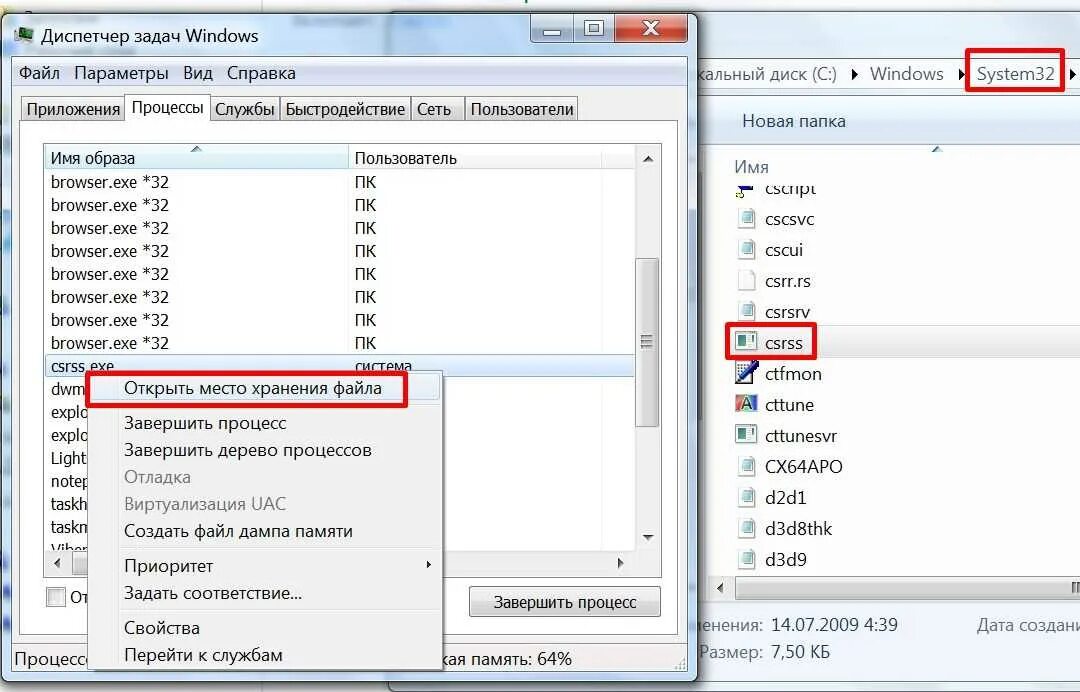Click the process list scroll-up arrow
The image size is (1080, 692).
[x=647, y=159]
